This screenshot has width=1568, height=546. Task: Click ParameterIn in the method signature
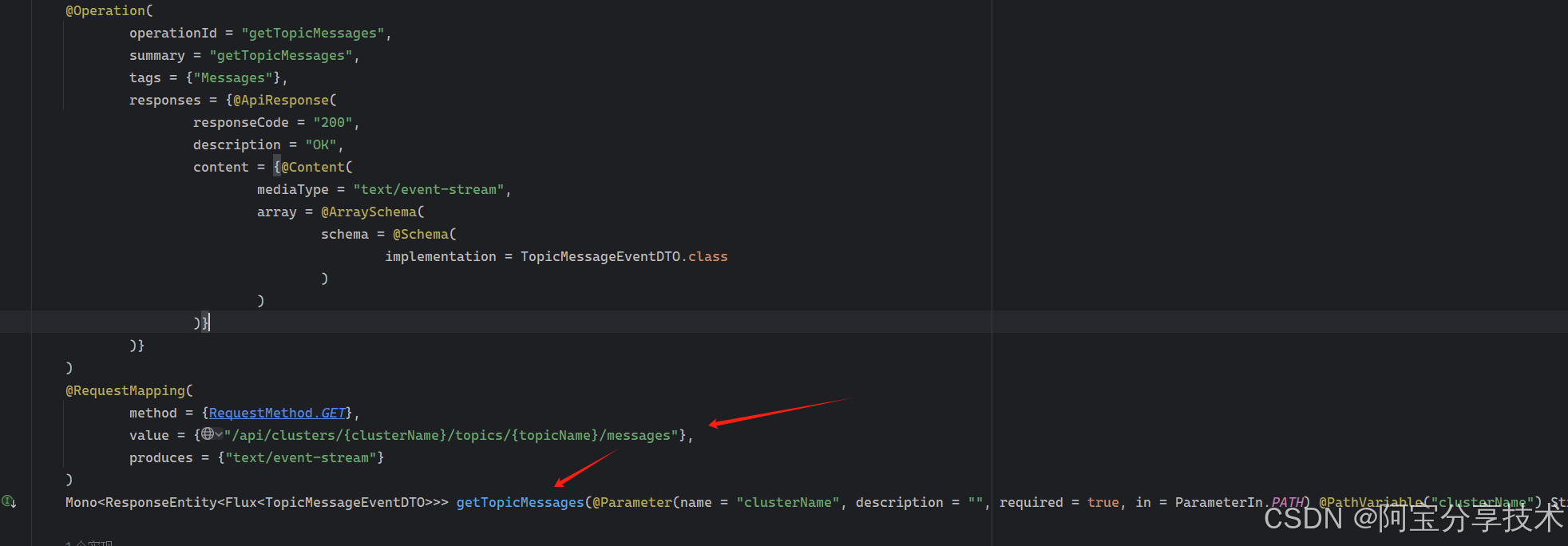[1219, 502]
